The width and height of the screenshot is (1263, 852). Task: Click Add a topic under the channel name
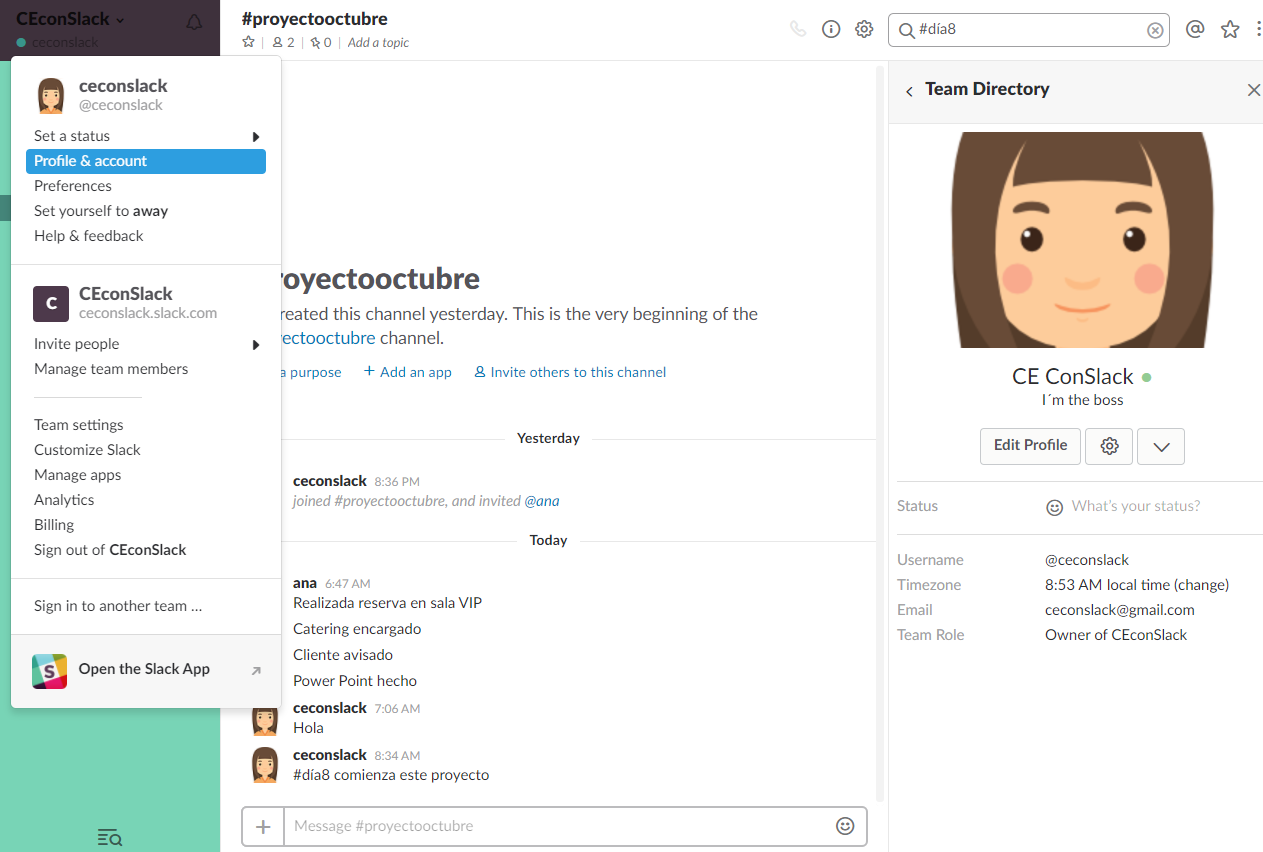coord(378,42)
